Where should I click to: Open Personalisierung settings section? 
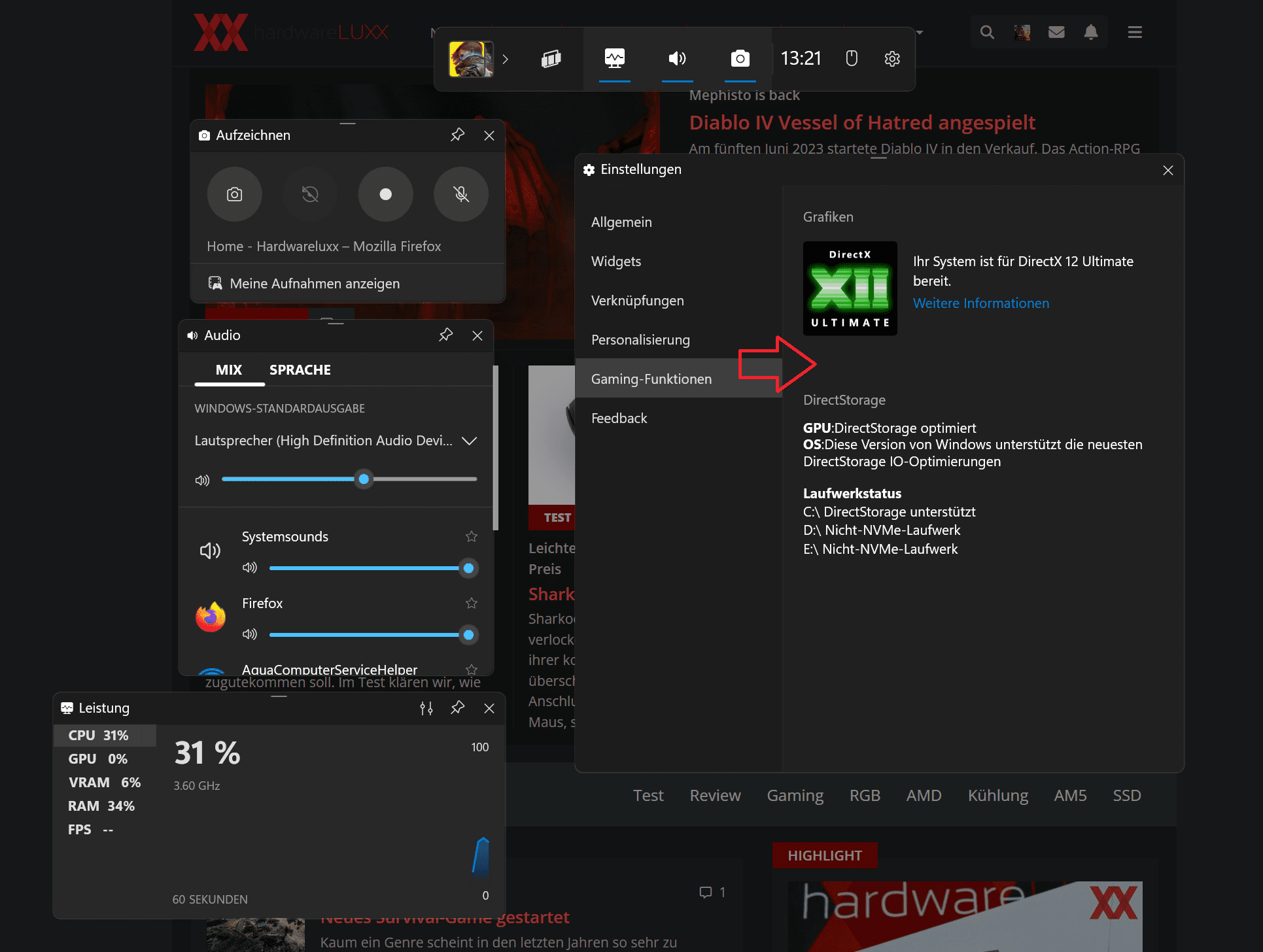click(x=679, y=340)
